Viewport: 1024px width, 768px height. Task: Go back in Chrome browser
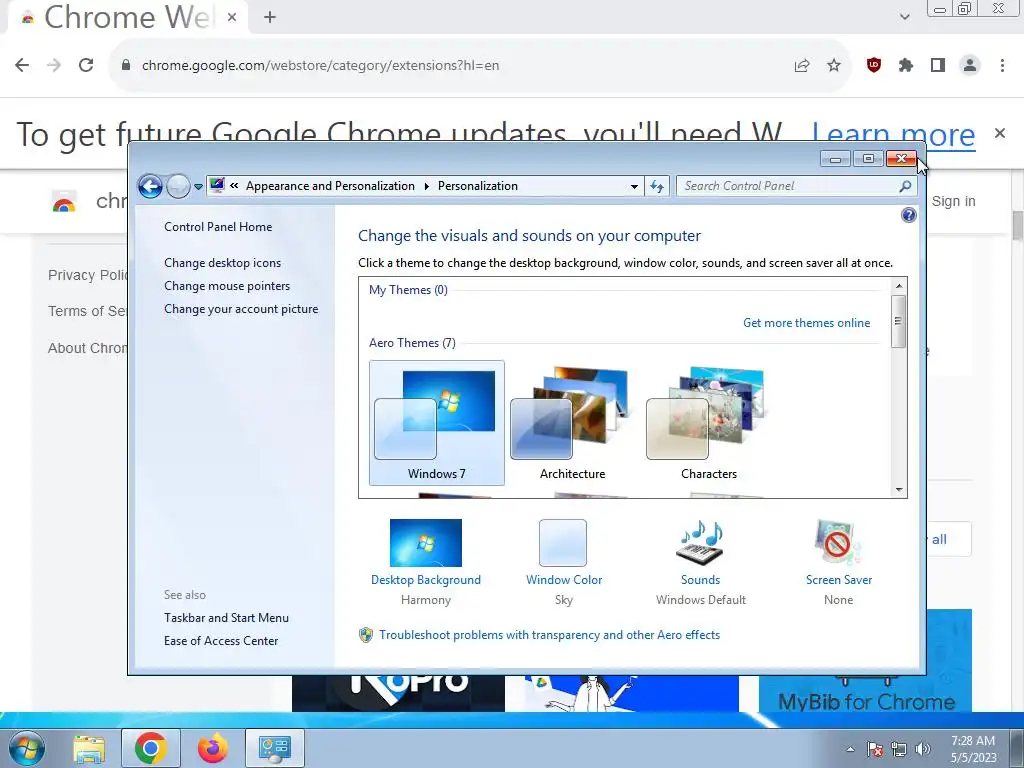click(x=22, y=65)
